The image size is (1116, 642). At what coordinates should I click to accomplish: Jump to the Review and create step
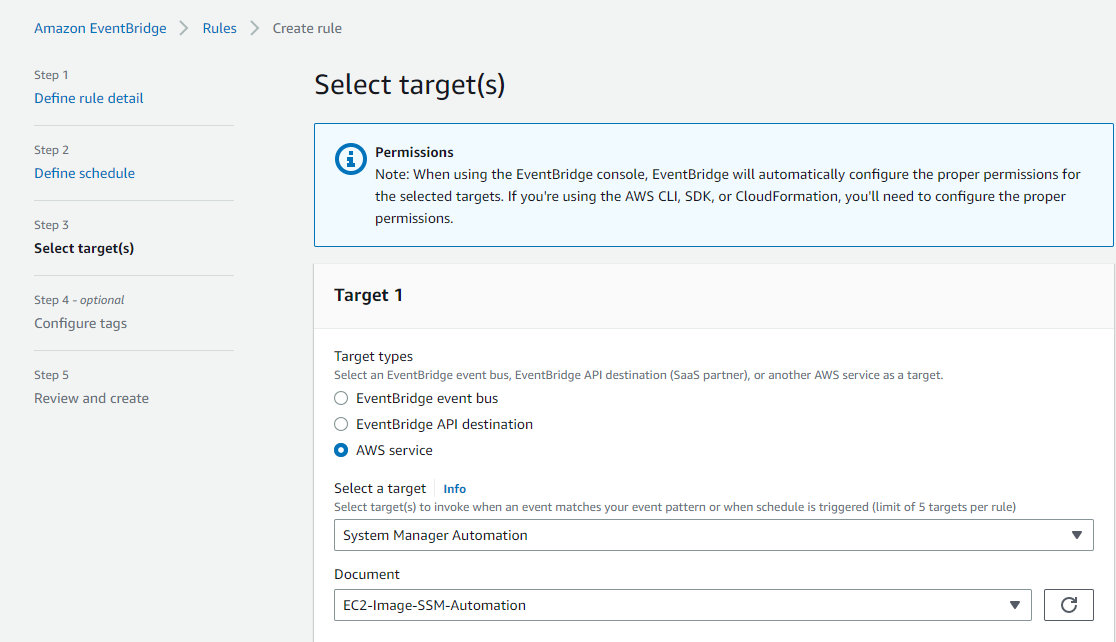click(91, 398)
